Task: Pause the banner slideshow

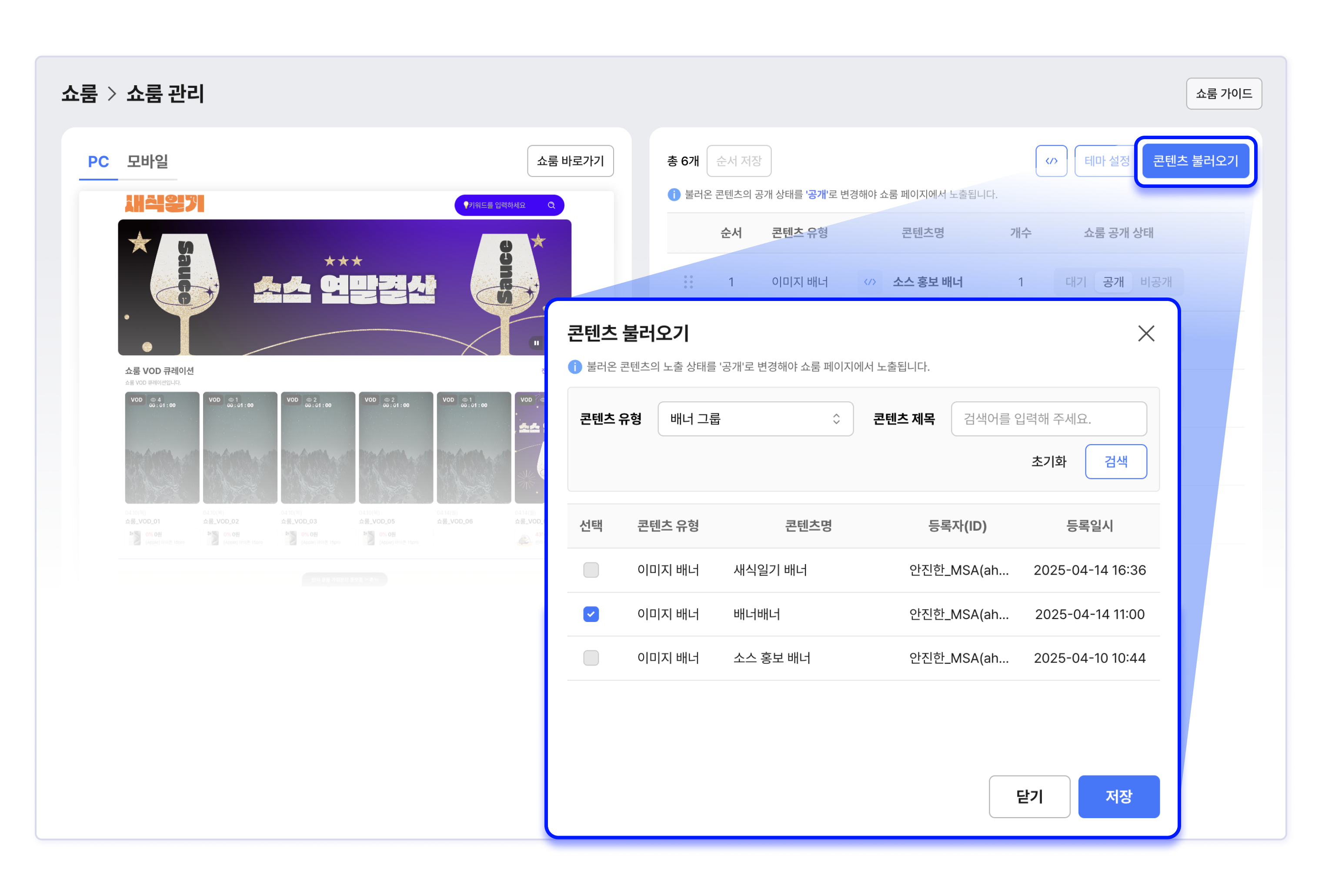Action: click(536, 342)
